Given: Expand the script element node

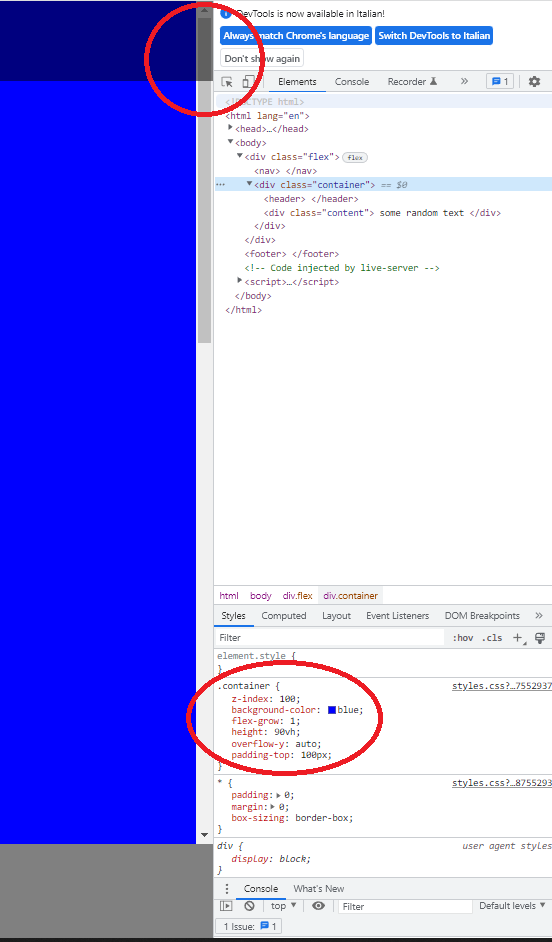Looking at the screenshot, I should (x=240, y=281).
